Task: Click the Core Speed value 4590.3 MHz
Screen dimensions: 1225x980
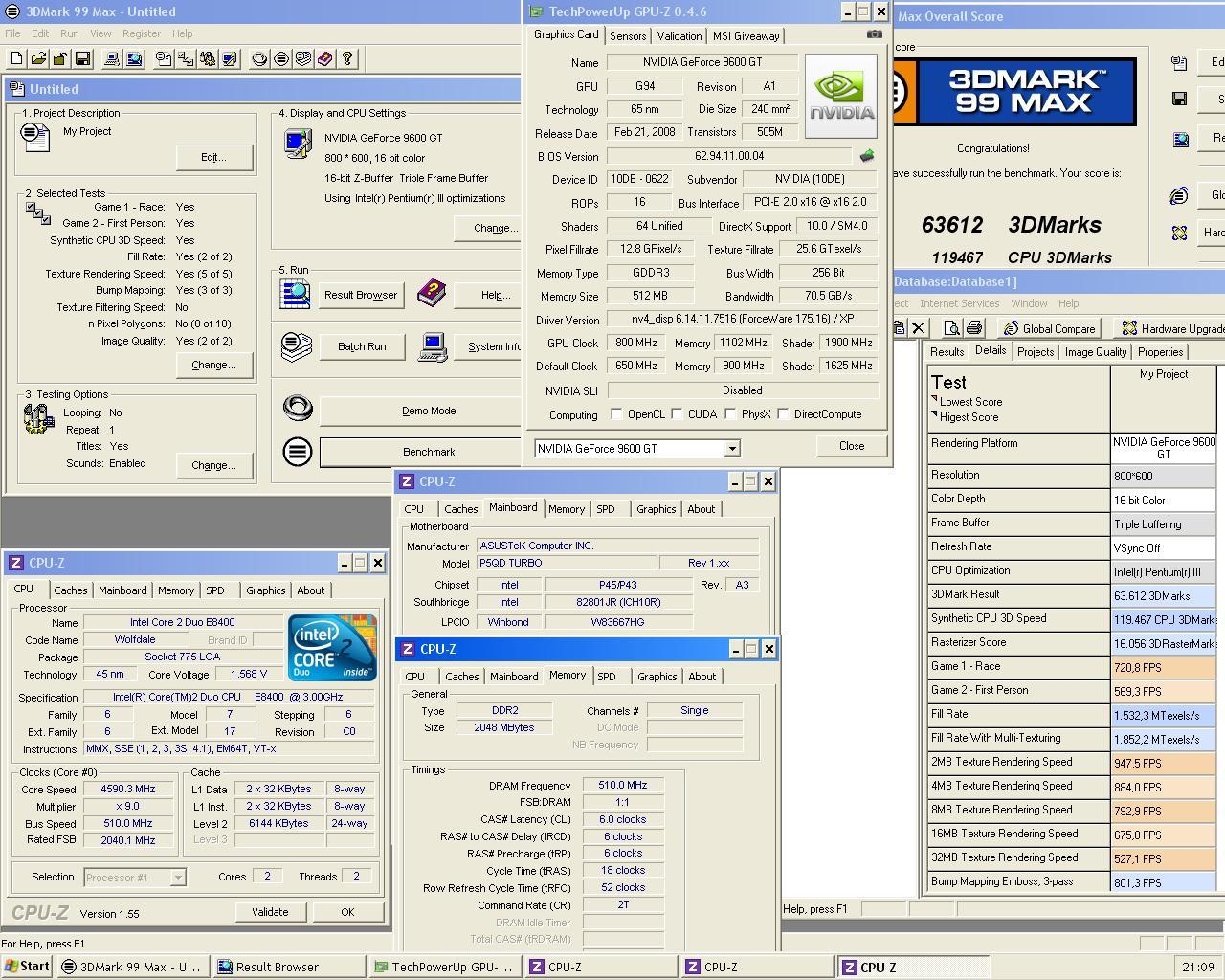Action: pos(128,790)
